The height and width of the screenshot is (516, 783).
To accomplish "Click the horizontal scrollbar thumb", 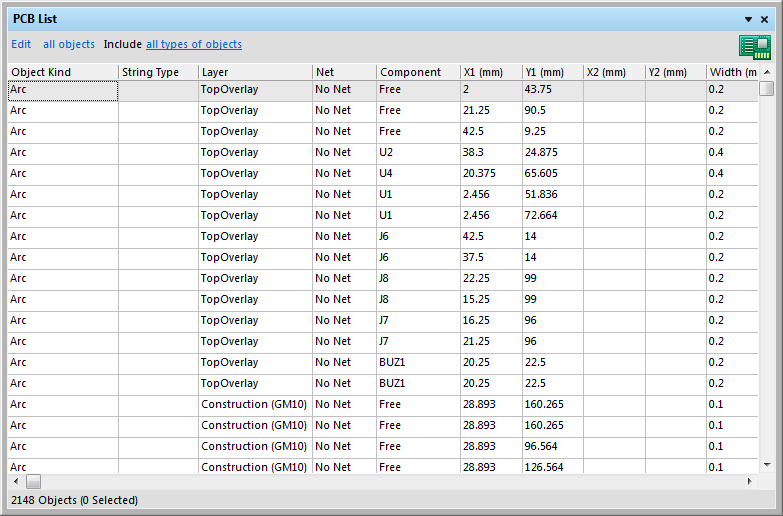I will [x=33, y=482].
